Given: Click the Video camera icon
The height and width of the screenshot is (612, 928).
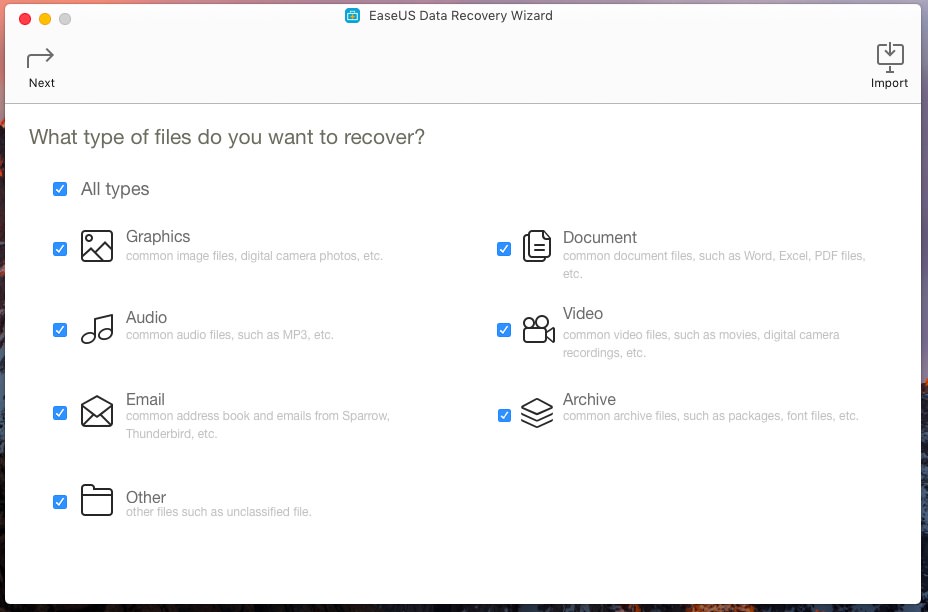Looking at the screenshot, I should click(x=537, y=329).
